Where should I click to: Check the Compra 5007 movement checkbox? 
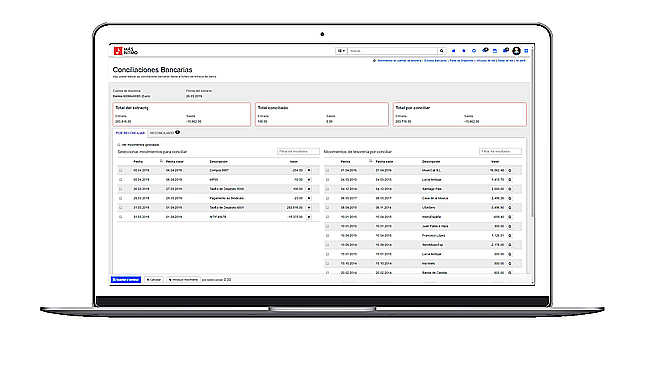[121, 170]
